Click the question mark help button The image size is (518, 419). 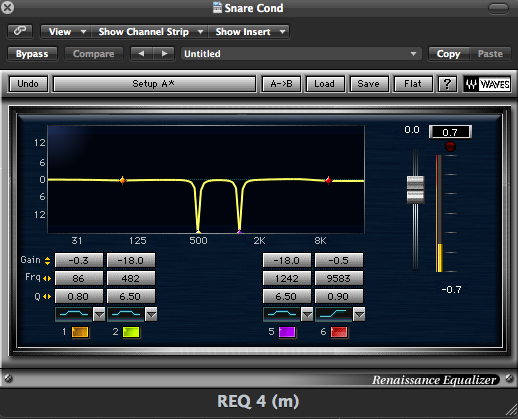447,84
